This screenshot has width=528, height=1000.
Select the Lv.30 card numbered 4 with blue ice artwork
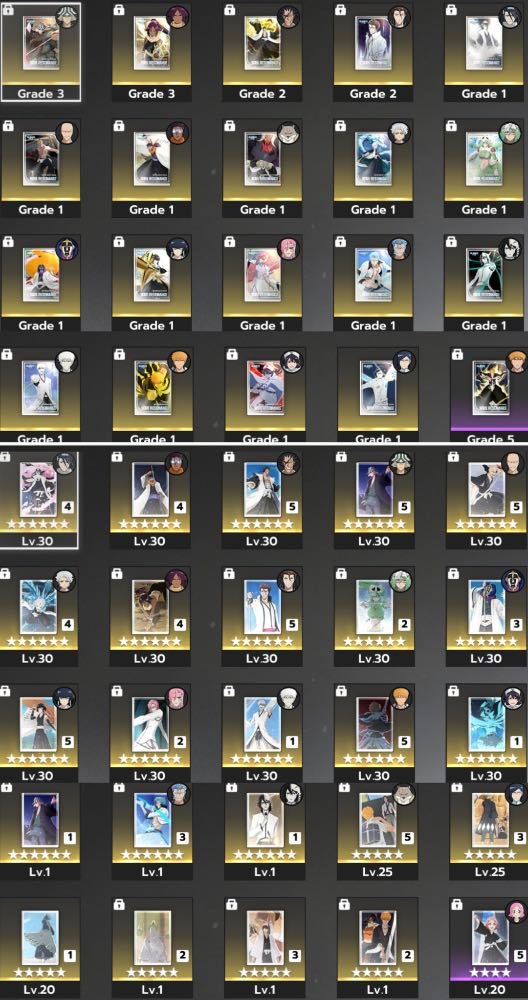pyautogui.click(x=40, y=617)
